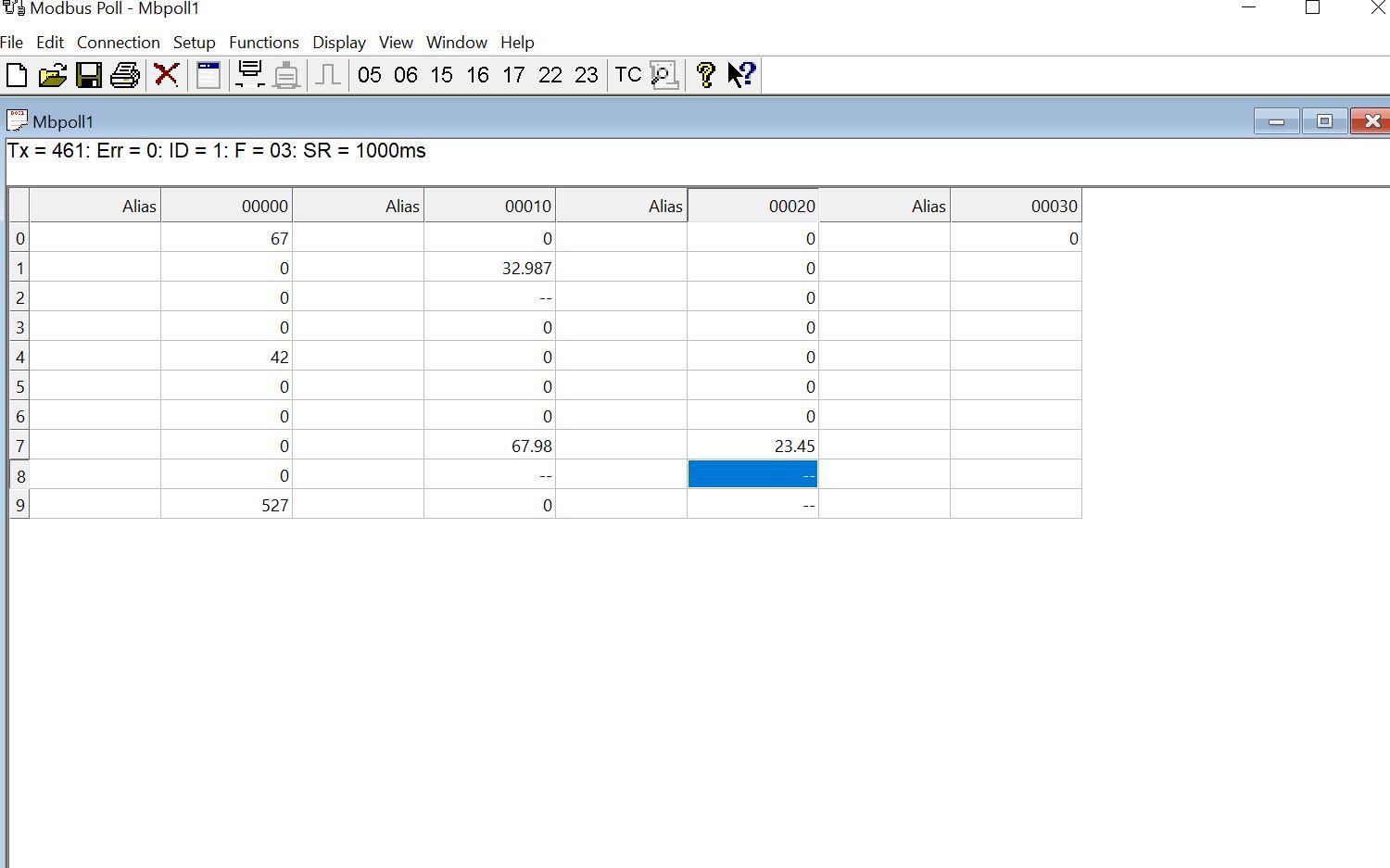1390x868 pixels.
Task: Open the TC test center tool
Action: pyautogui.click(x=628, y=75)
